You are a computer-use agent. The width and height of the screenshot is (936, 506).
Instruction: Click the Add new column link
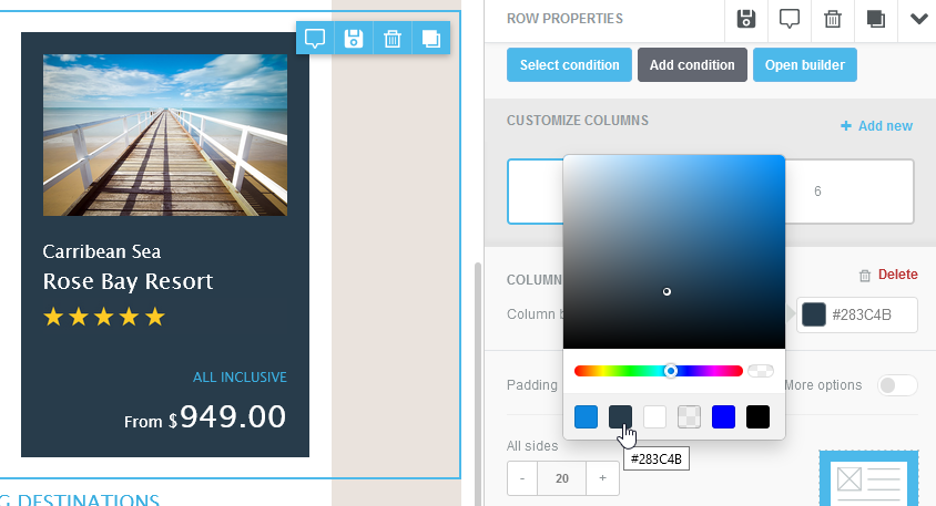(x=876, y=126)
